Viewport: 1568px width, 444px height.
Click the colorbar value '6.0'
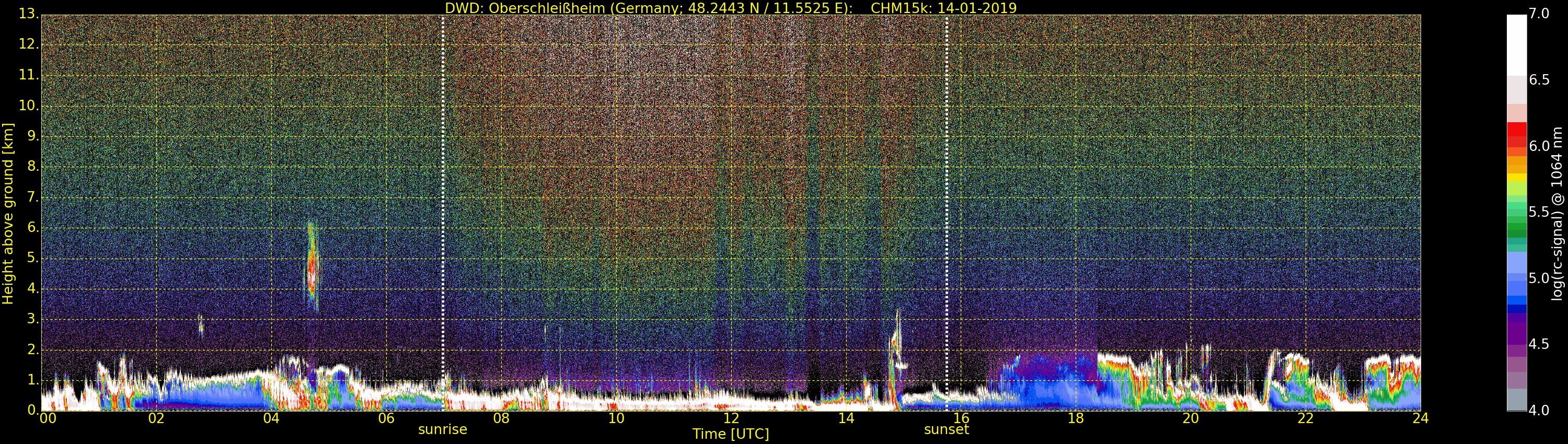coord(1539,146)
